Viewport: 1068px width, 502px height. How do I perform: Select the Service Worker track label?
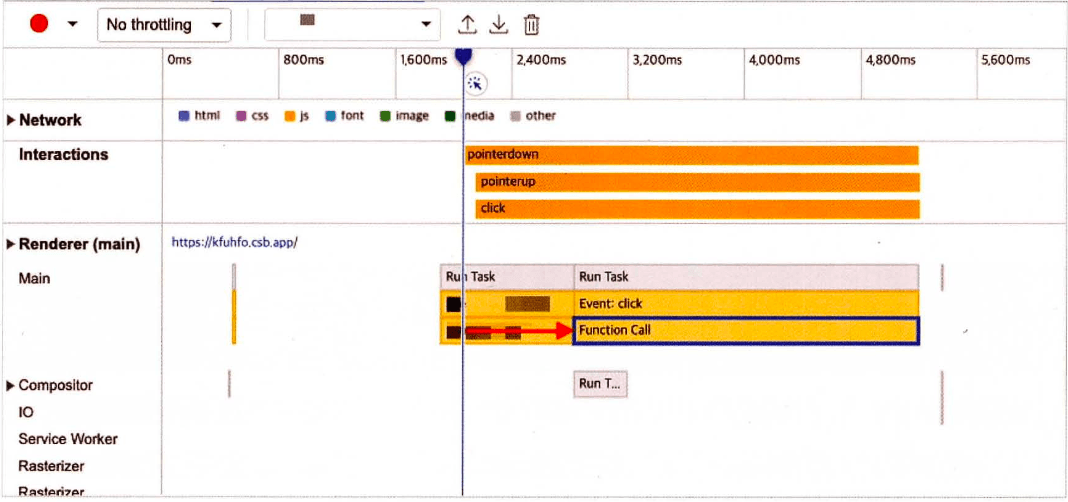68,439
